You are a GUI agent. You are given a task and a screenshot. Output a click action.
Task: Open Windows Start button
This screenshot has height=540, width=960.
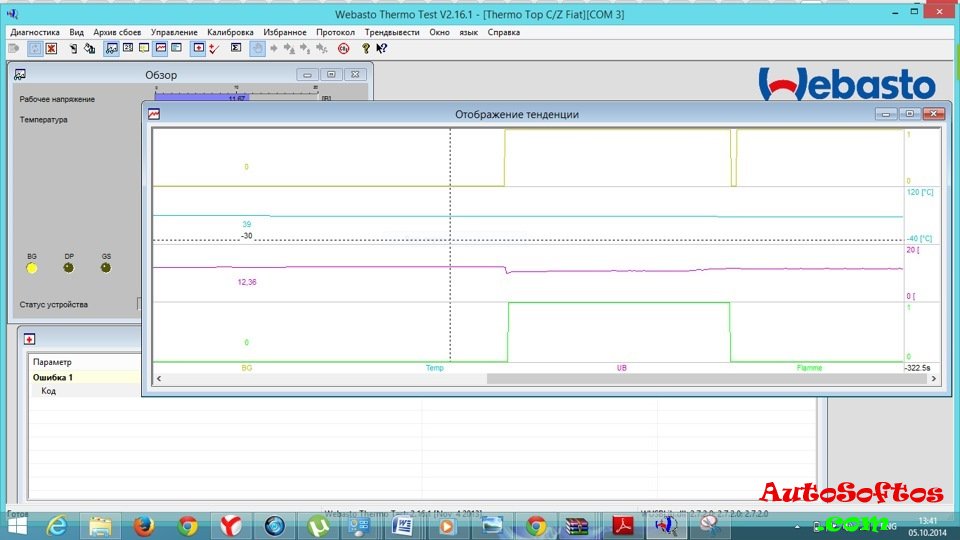tap(17, 526)
